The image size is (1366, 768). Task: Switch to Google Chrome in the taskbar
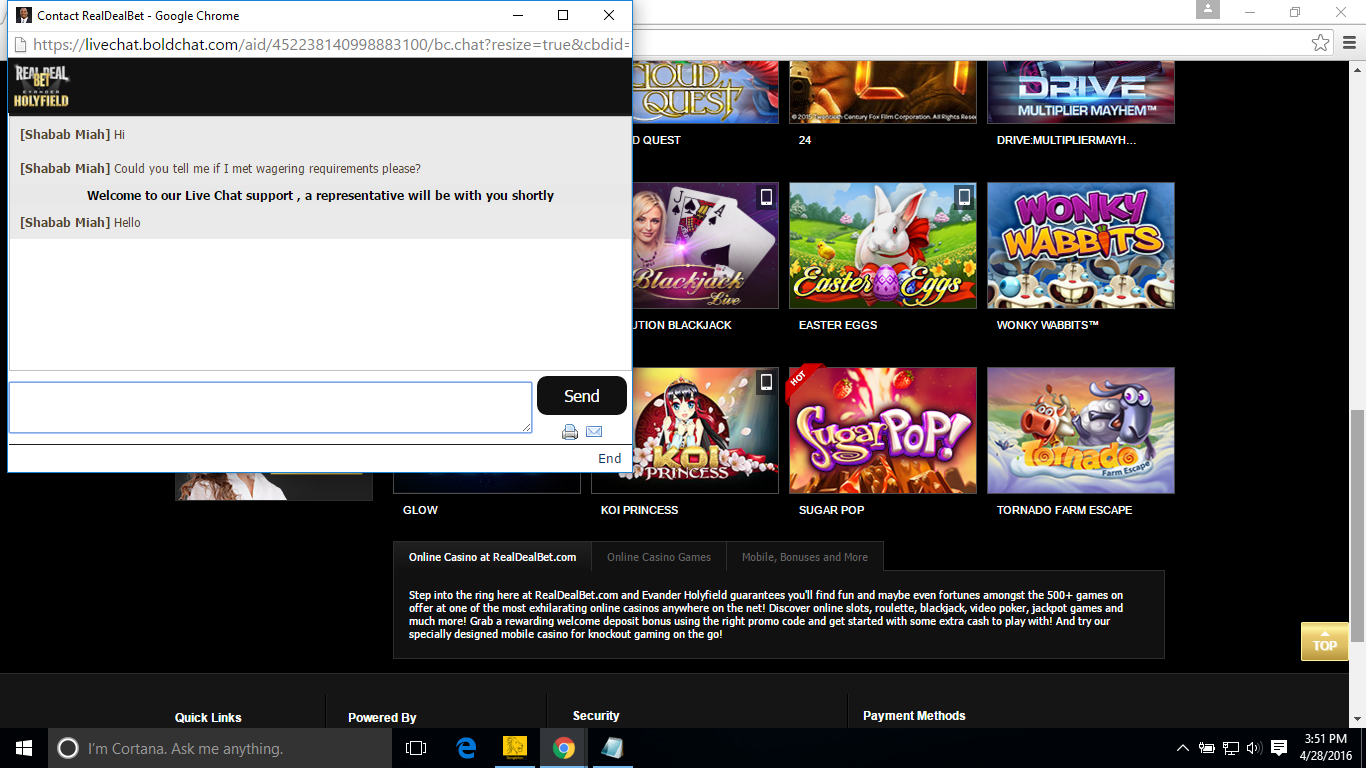pyautogui.click(x=564, y=748)
